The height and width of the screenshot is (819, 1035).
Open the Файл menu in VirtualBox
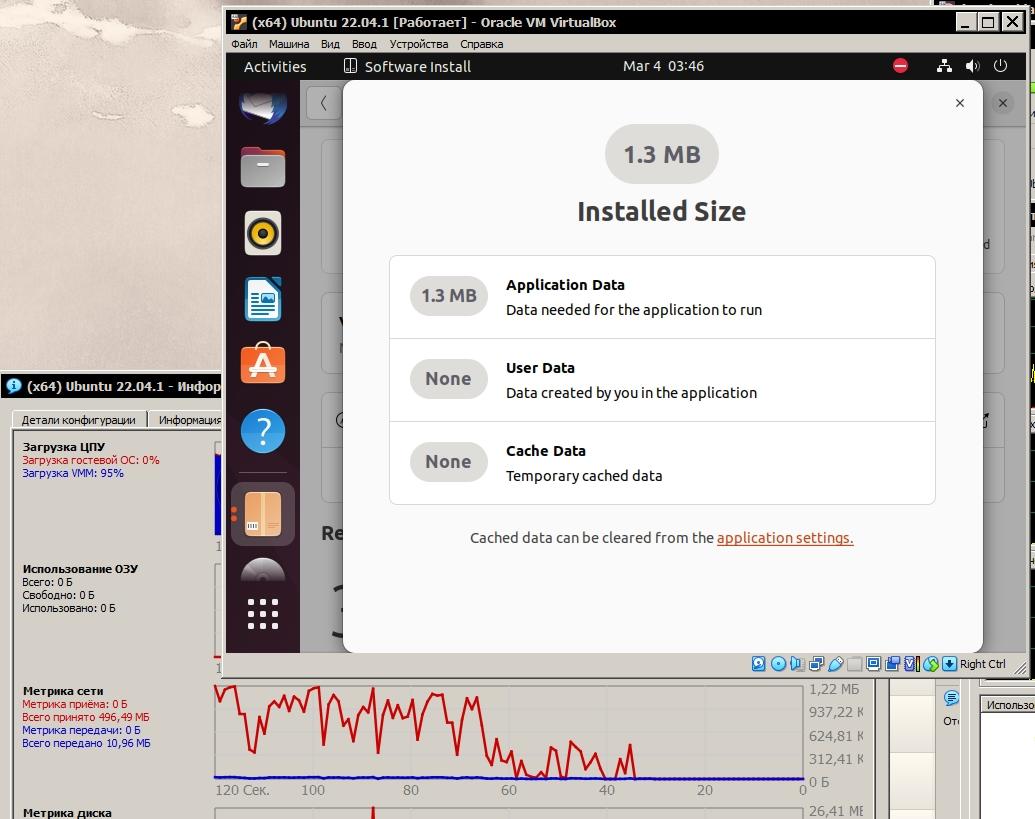pyautogui.click(x=244, y=44)
